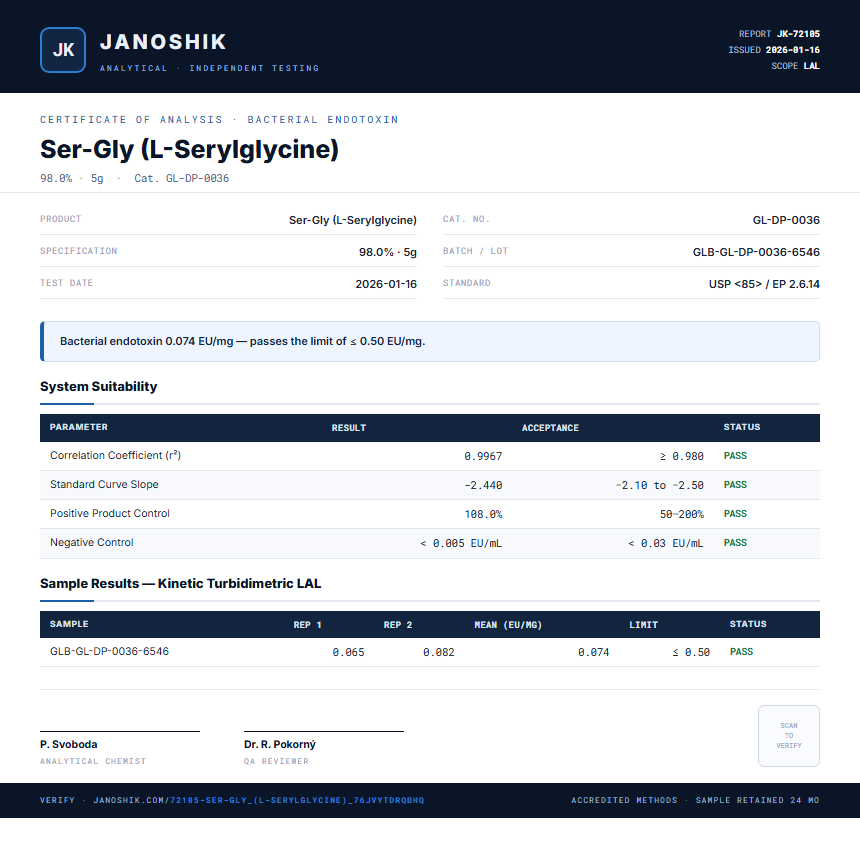Select the Analytical Chemist title
860x846 pixels.
93,761
